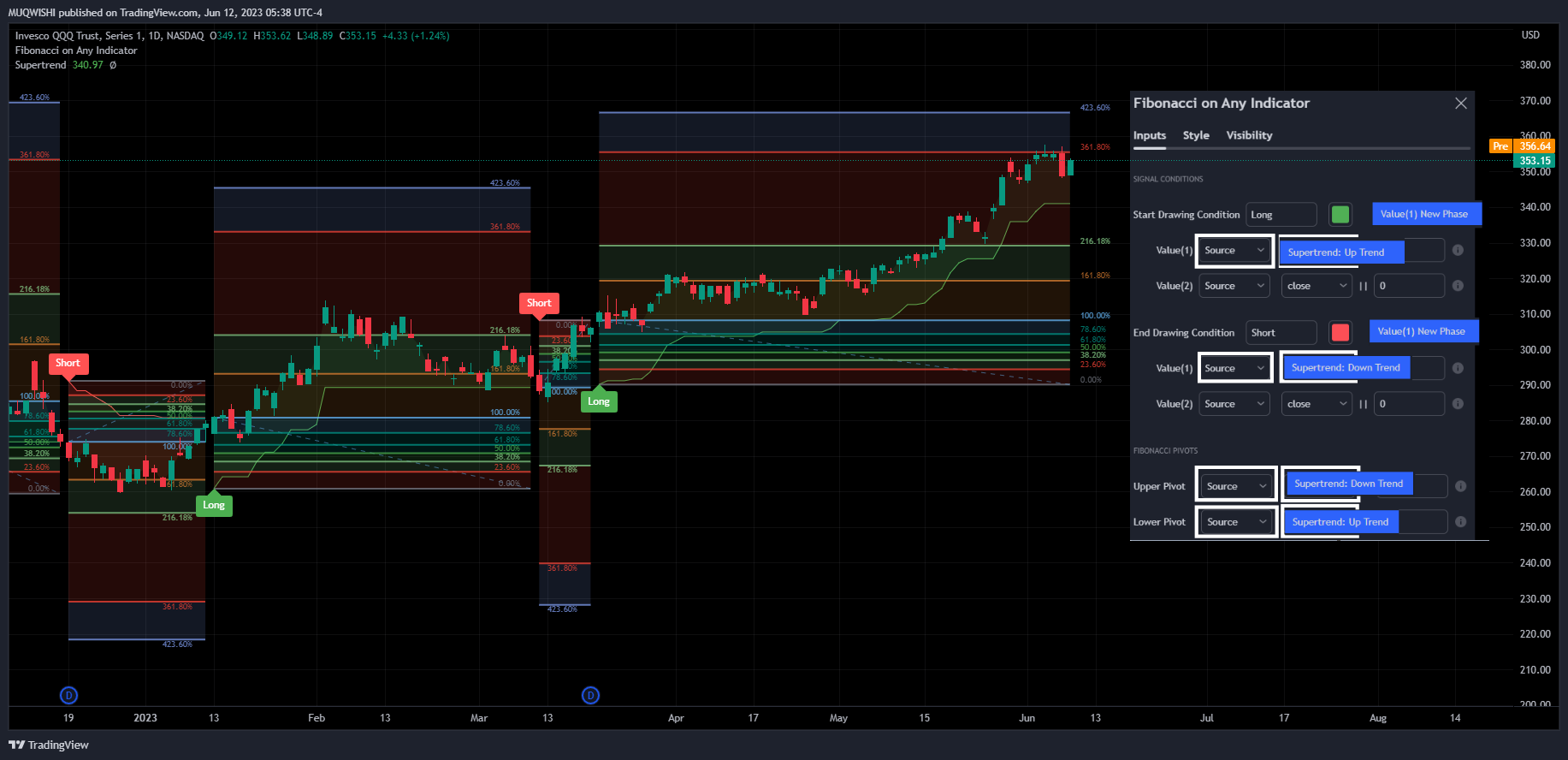Open 'close' dropdown in End condition Value(2) row
Image resolution: width=1568 pixels, height=760 pixels.
(x=1317, y=404)
